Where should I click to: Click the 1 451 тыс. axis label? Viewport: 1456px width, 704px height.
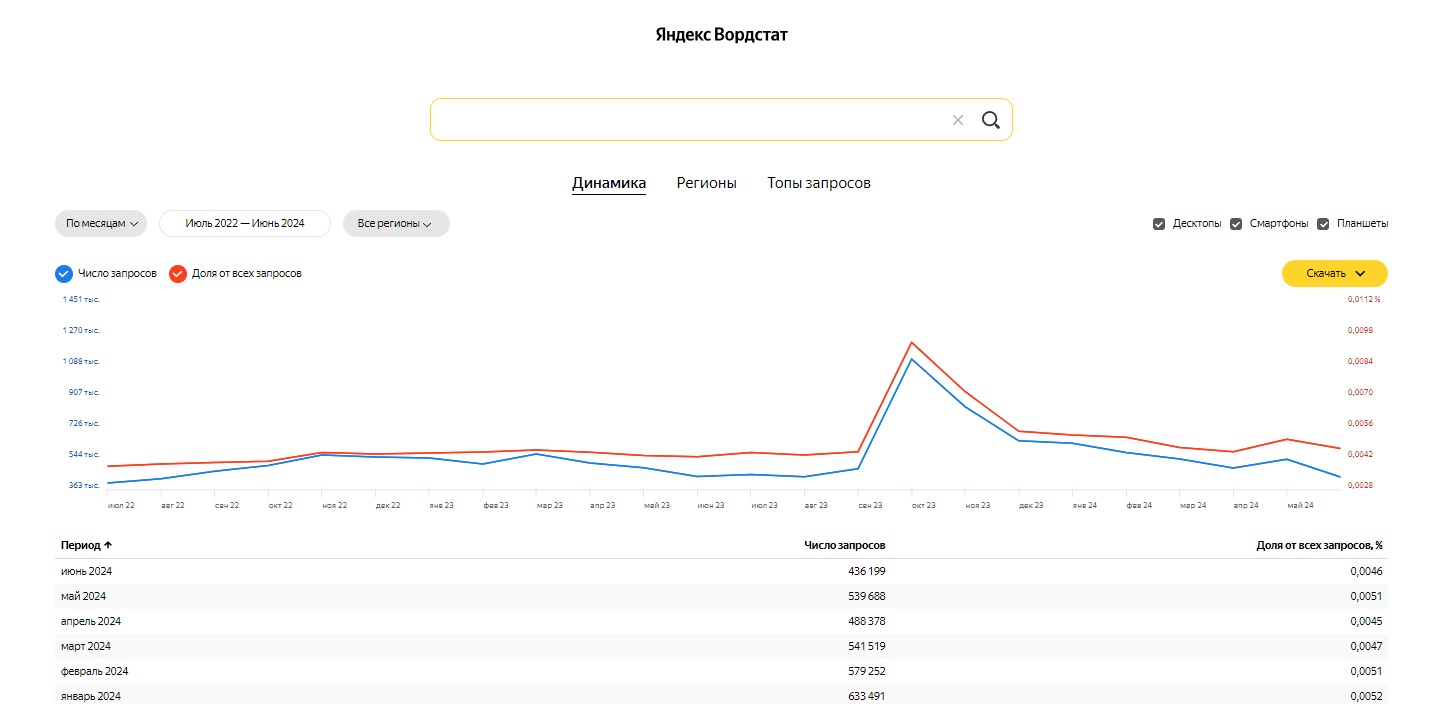point(82,299)
